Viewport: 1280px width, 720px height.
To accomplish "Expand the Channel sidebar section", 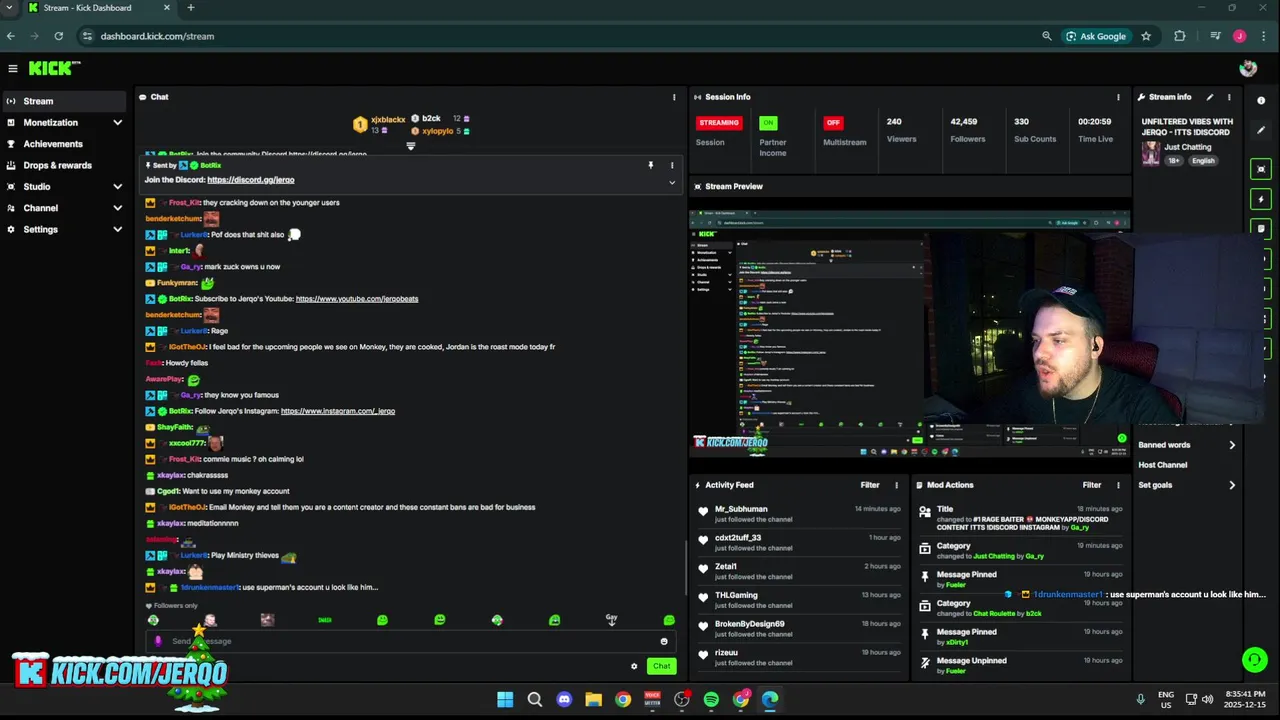I will point(66,208).
